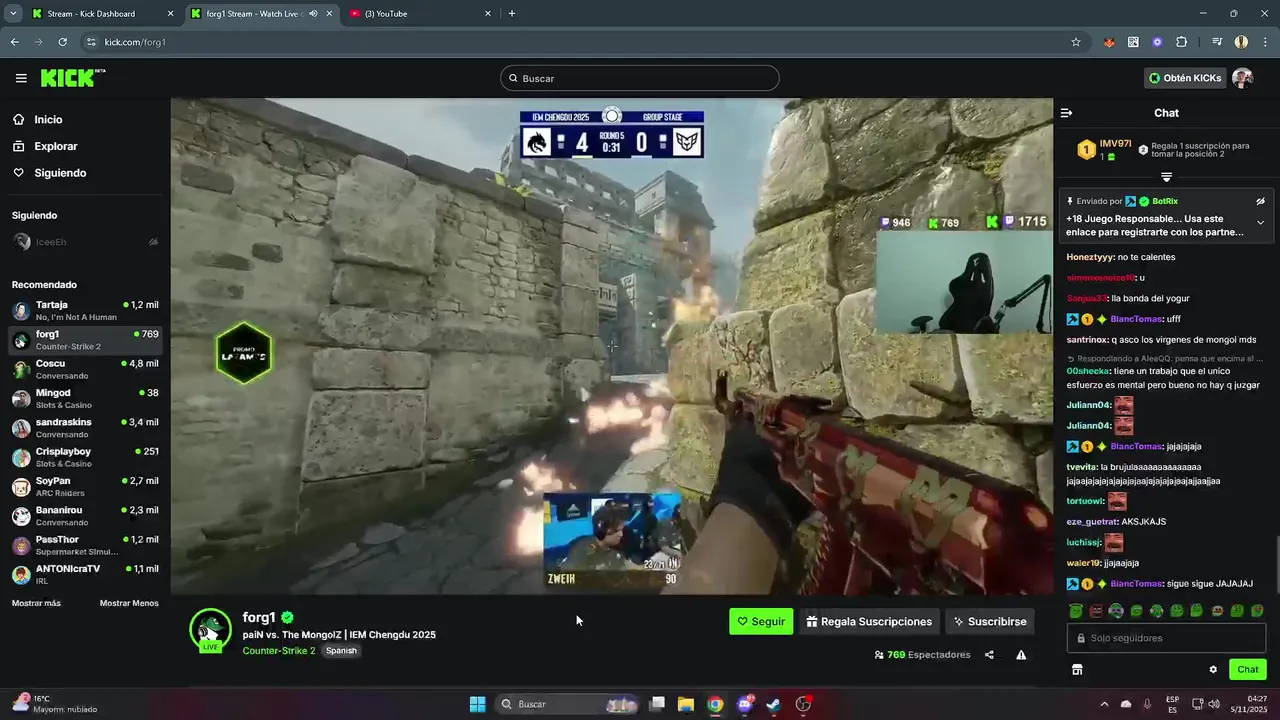1280x720 pixels.
Task: Click the green Chat send button
Action: (x=1248, y=669)
